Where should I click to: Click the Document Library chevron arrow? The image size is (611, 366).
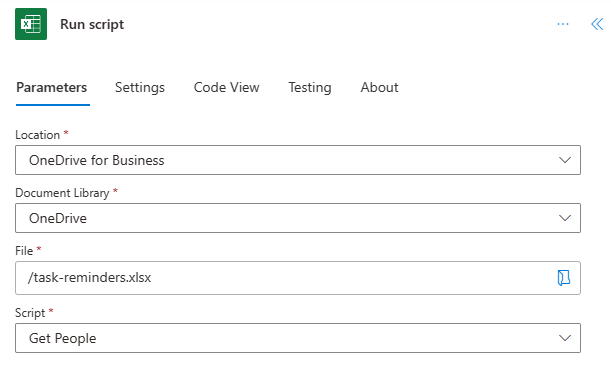[565, 218]
